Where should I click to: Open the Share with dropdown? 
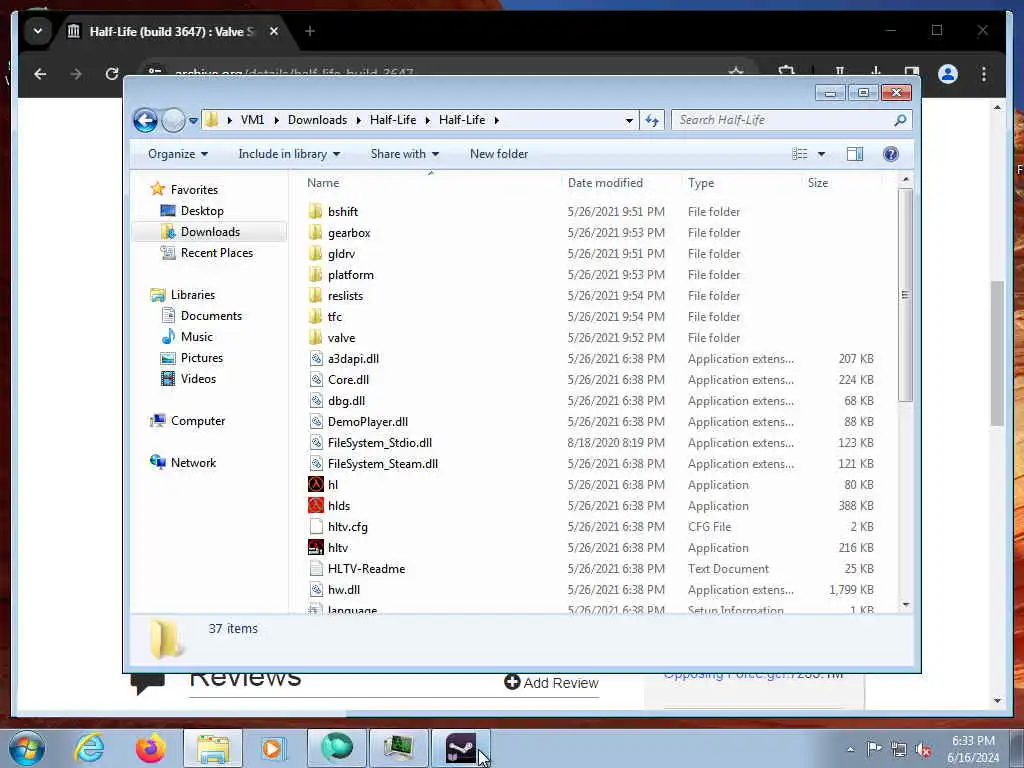coord(405,154)
